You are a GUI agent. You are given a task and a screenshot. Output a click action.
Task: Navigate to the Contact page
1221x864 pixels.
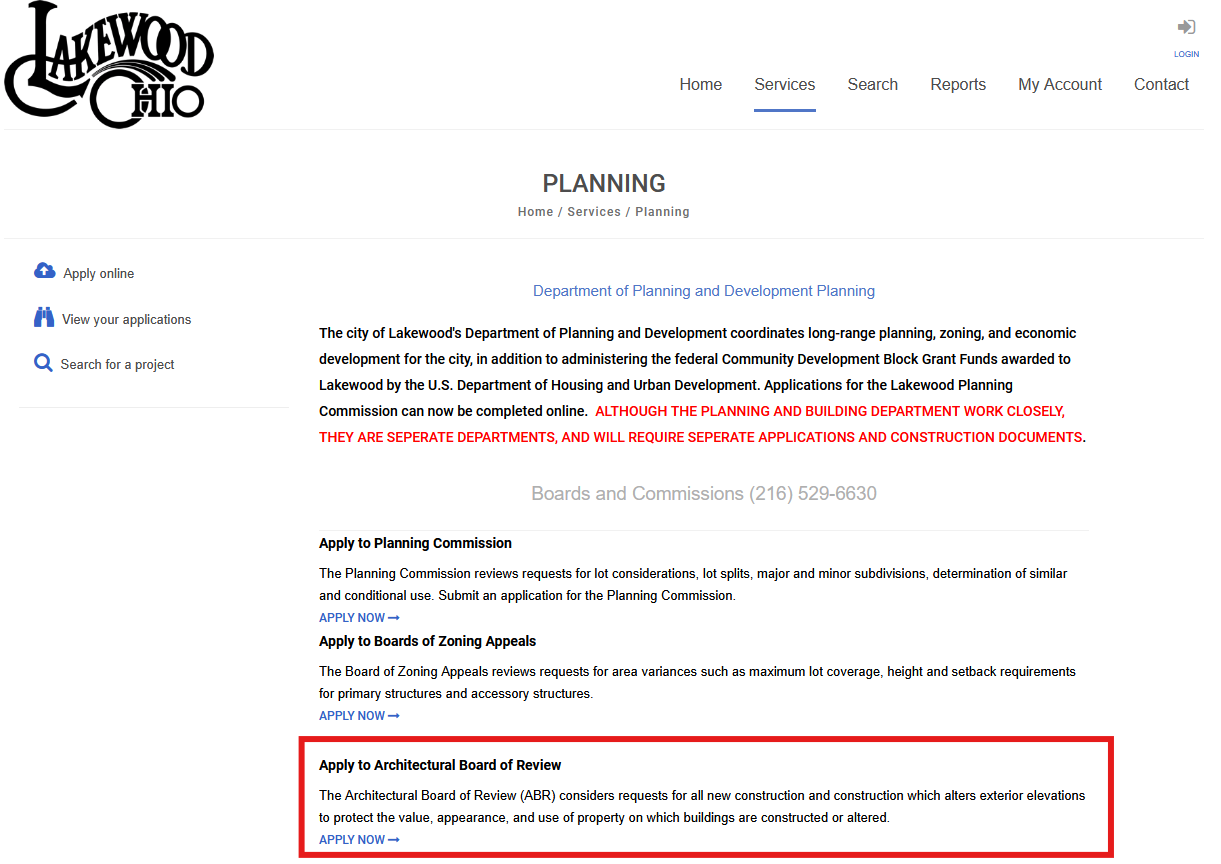1161,85
